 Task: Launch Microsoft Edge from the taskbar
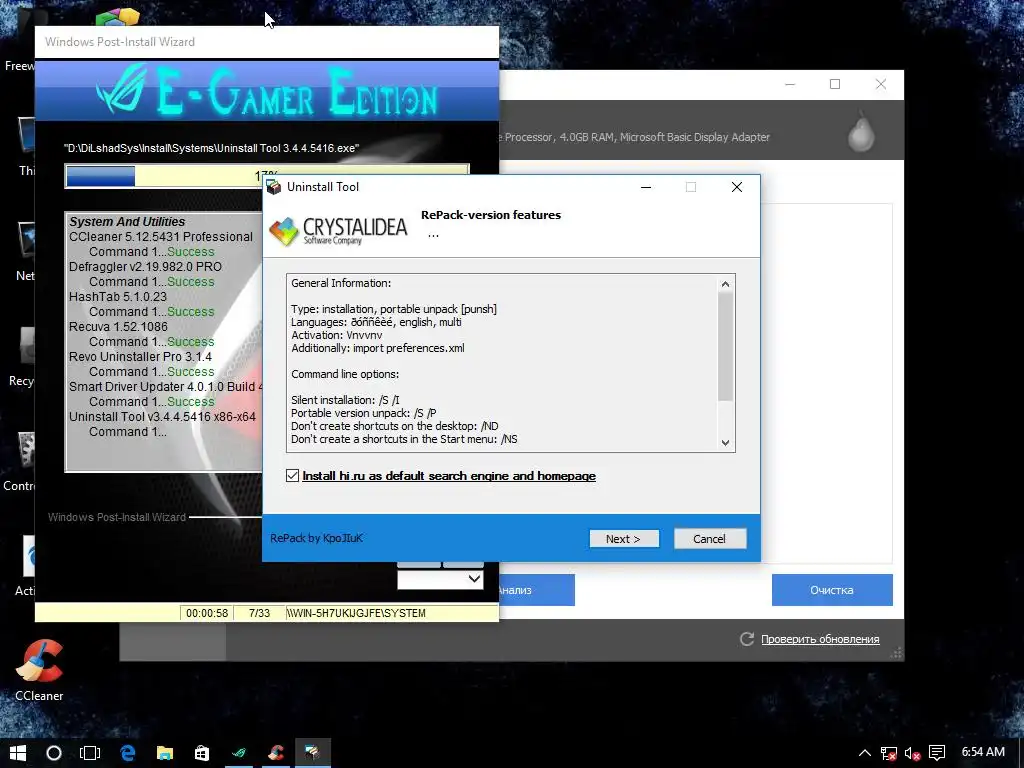click(x=127, y=752)
